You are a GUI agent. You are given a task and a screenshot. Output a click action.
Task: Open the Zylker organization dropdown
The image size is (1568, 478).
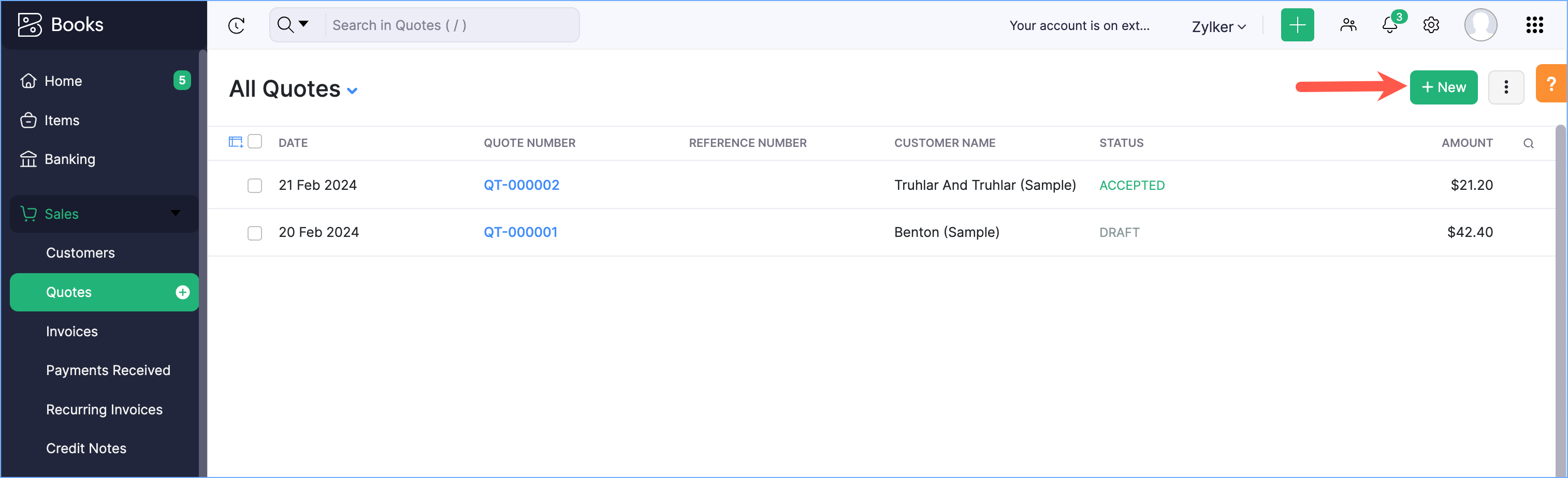(x=1218, y=27)
